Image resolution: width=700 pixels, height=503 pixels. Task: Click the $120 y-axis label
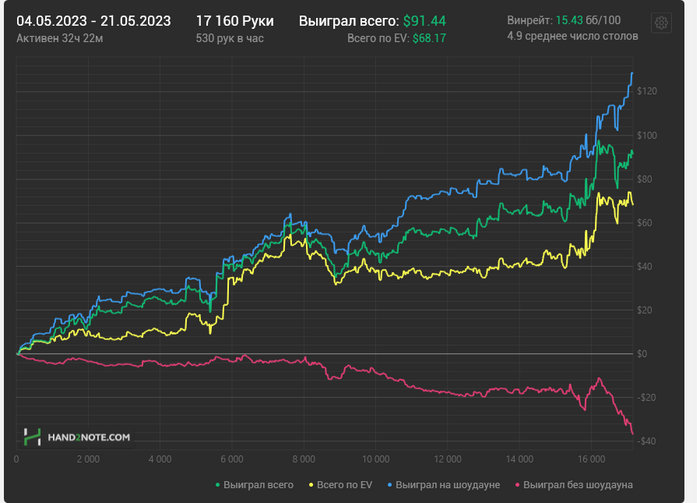[x=646, y=91]
